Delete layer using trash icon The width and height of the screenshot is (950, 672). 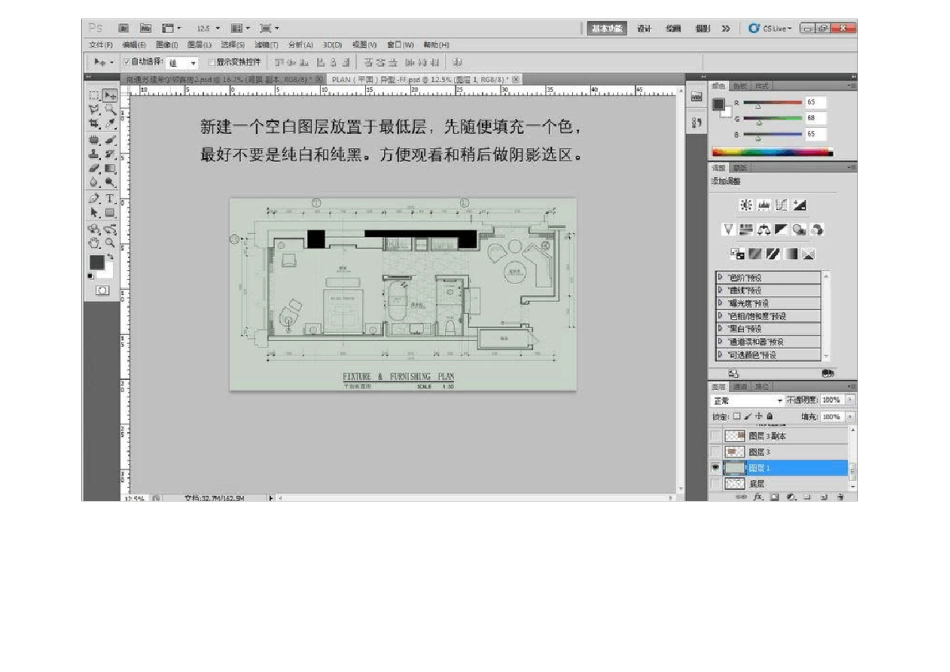pyautogui.click(x=839, y=496)
